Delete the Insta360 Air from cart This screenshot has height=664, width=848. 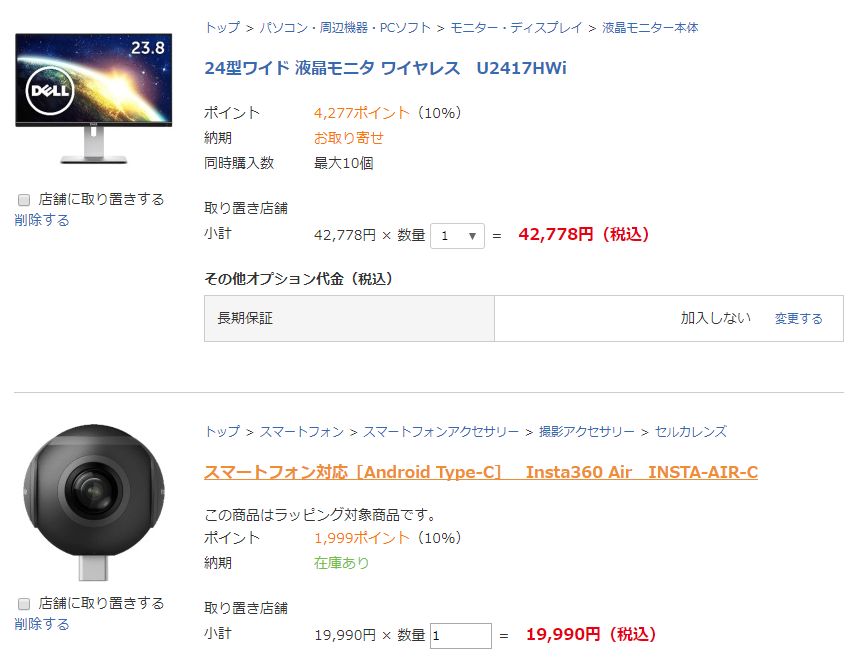[x=42, y=624]
